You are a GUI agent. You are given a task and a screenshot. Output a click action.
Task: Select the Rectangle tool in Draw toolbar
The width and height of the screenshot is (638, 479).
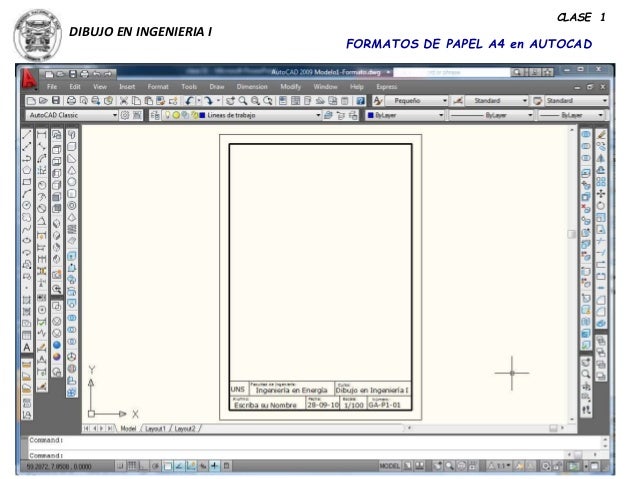tap(27, 182)
